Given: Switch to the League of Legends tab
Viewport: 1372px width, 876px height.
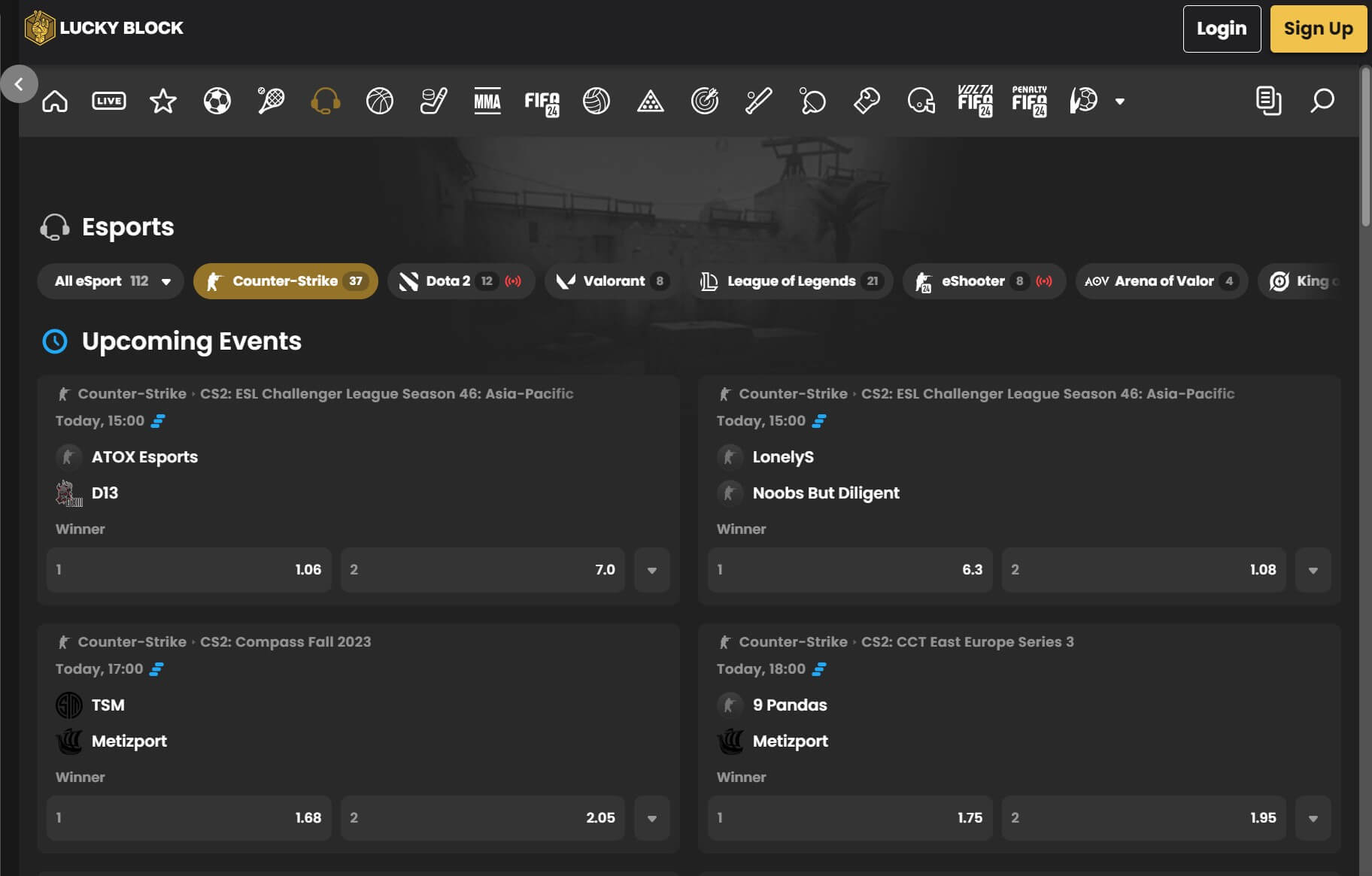Looking at the screenshot, I should pos(790,281).
